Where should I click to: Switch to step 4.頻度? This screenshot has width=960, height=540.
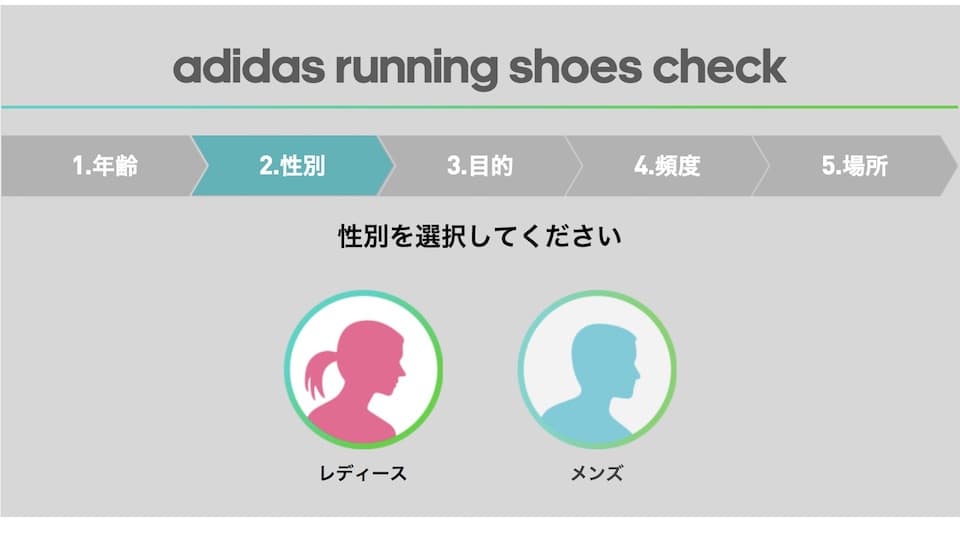click(667, 166)
